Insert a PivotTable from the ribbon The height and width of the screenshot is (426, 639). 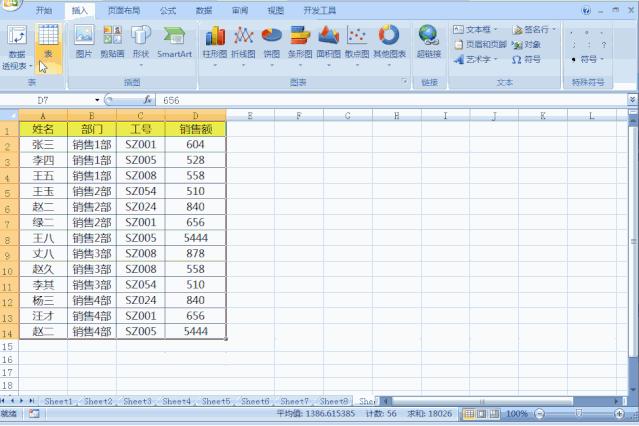[x=17, y=45]
